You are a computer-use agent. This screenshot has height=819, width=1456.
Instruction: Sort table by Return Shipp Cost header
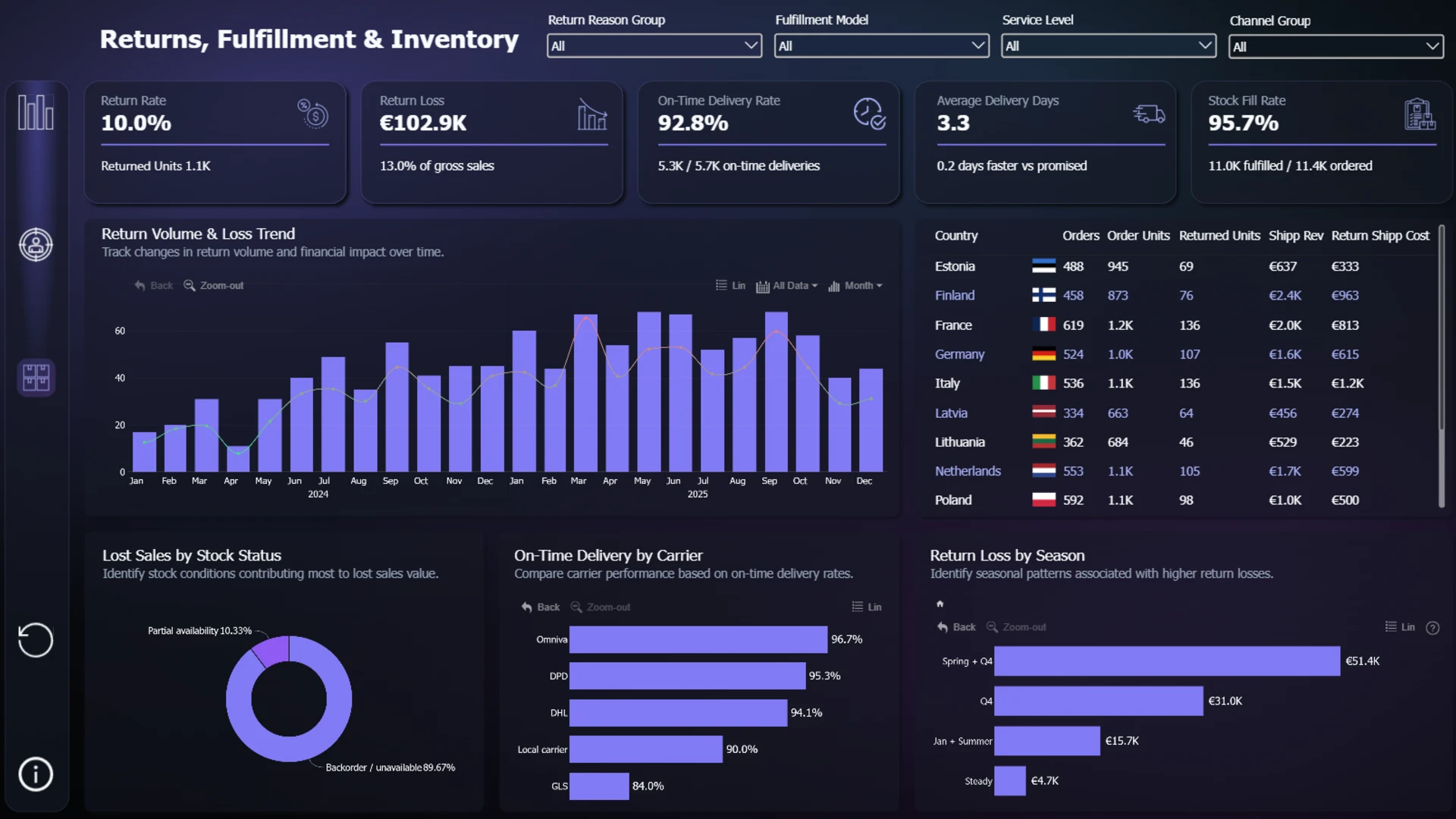(x=1380, y=236)
